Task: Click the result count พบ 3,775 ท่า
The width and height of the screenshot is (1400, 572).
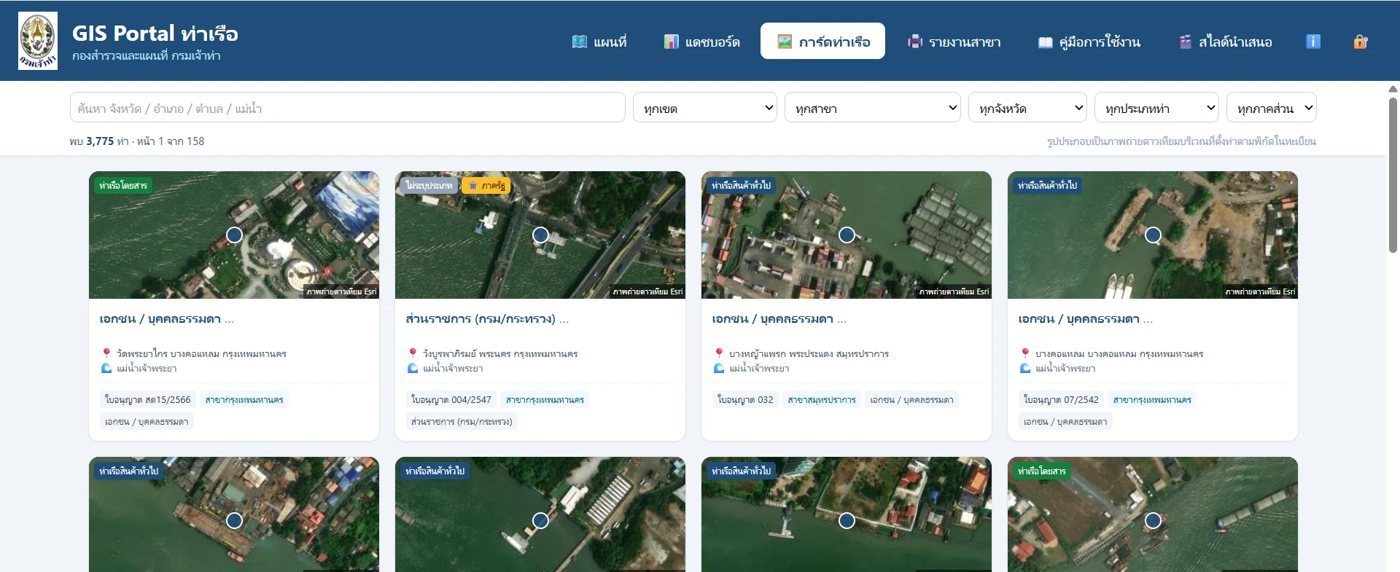Action: pyautogui.click(x=99, y=141)
